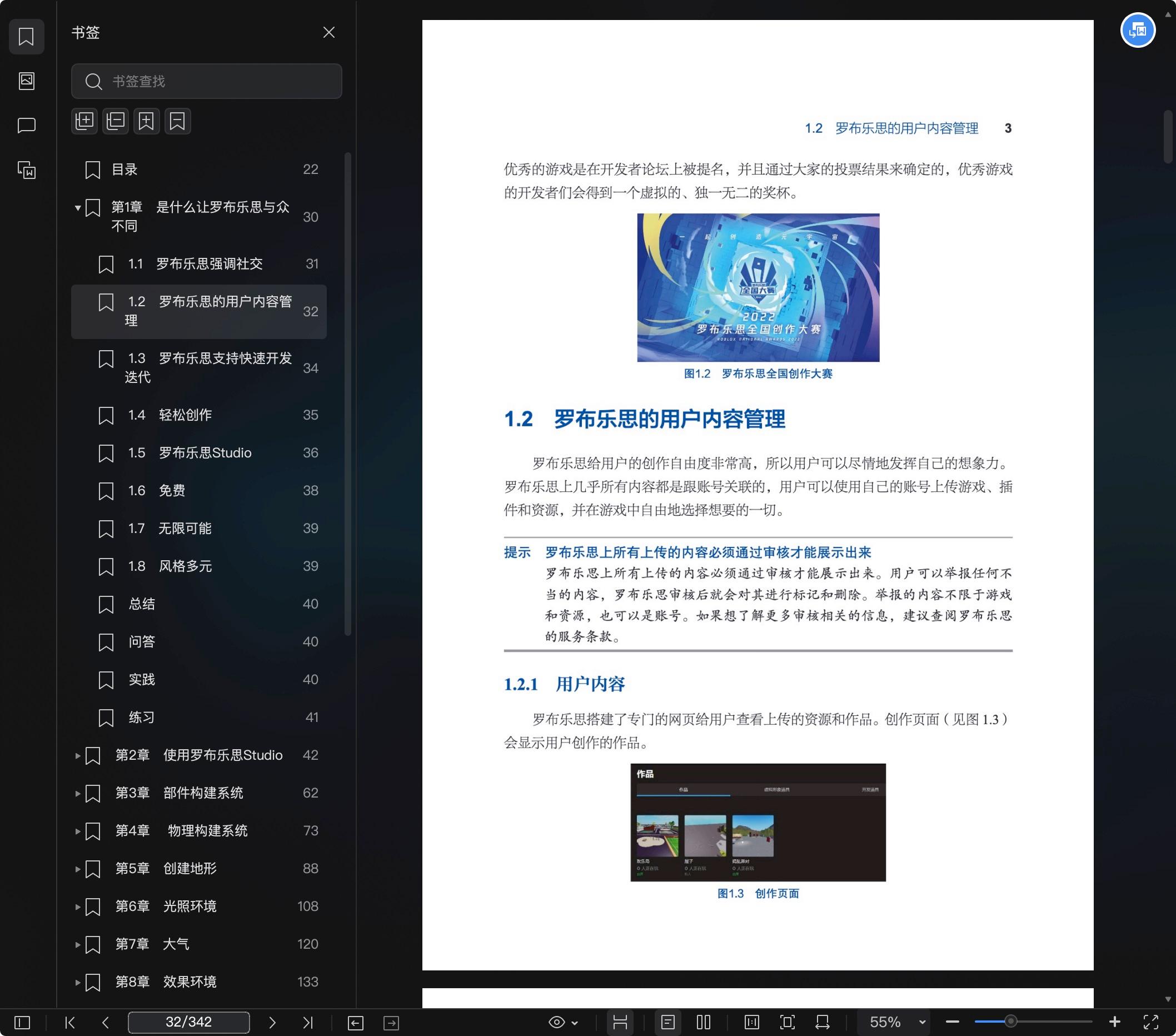This screenshot has height=1036, width=1176.
Task: Go to the previous page
Action: tap(105, 1022)
